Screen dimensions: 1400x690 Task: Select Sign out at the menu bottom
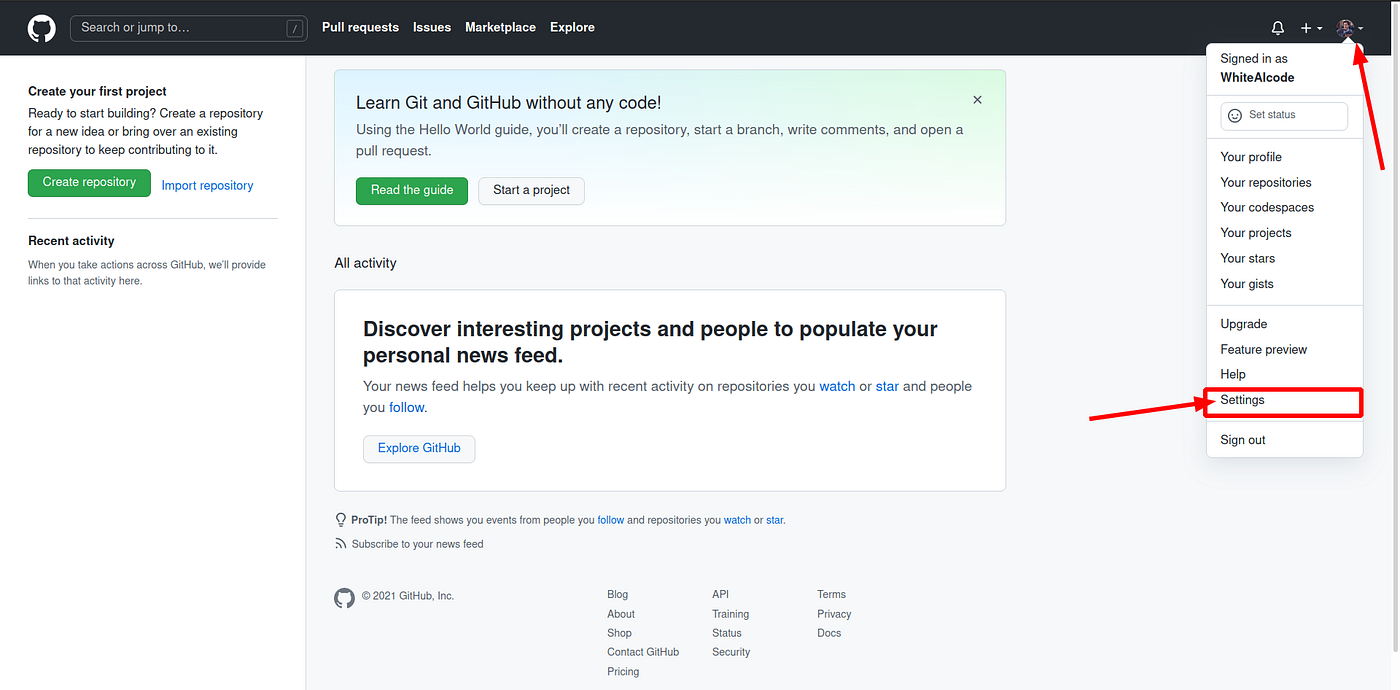click(1242, 439)
